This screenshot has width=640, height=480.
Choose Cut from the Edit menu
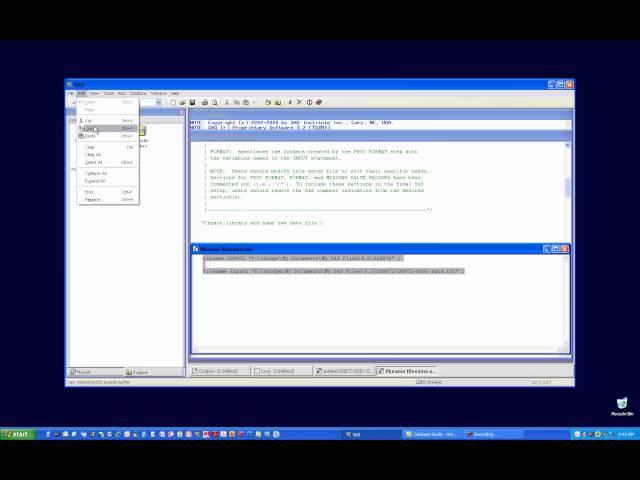[x=108, y=121]
